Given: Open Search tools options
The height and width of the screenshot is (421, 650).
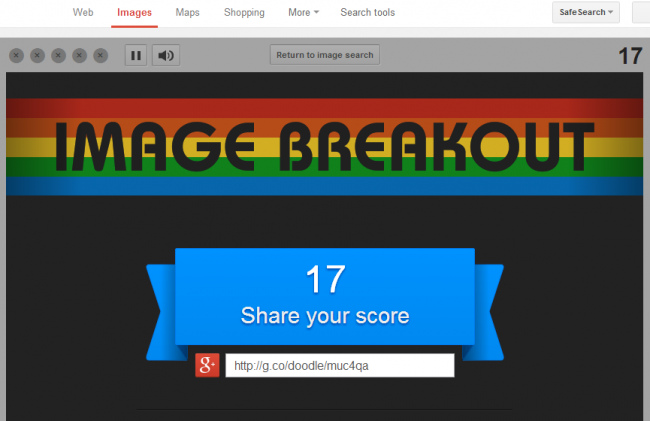Looking at the screenshot, I should click(368, 12).
